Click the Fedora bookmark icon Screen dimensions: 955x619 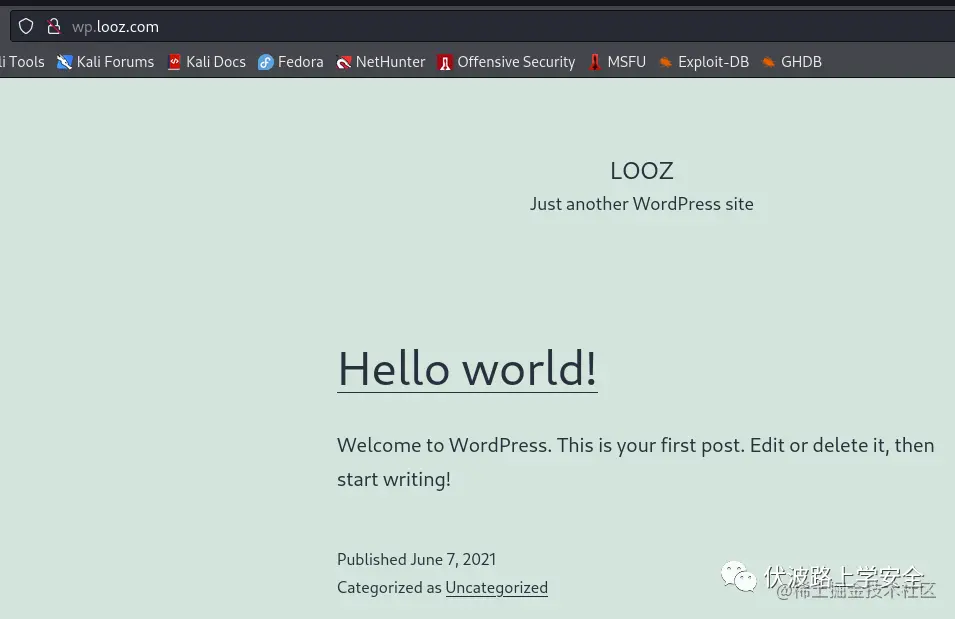click(266, 62)
